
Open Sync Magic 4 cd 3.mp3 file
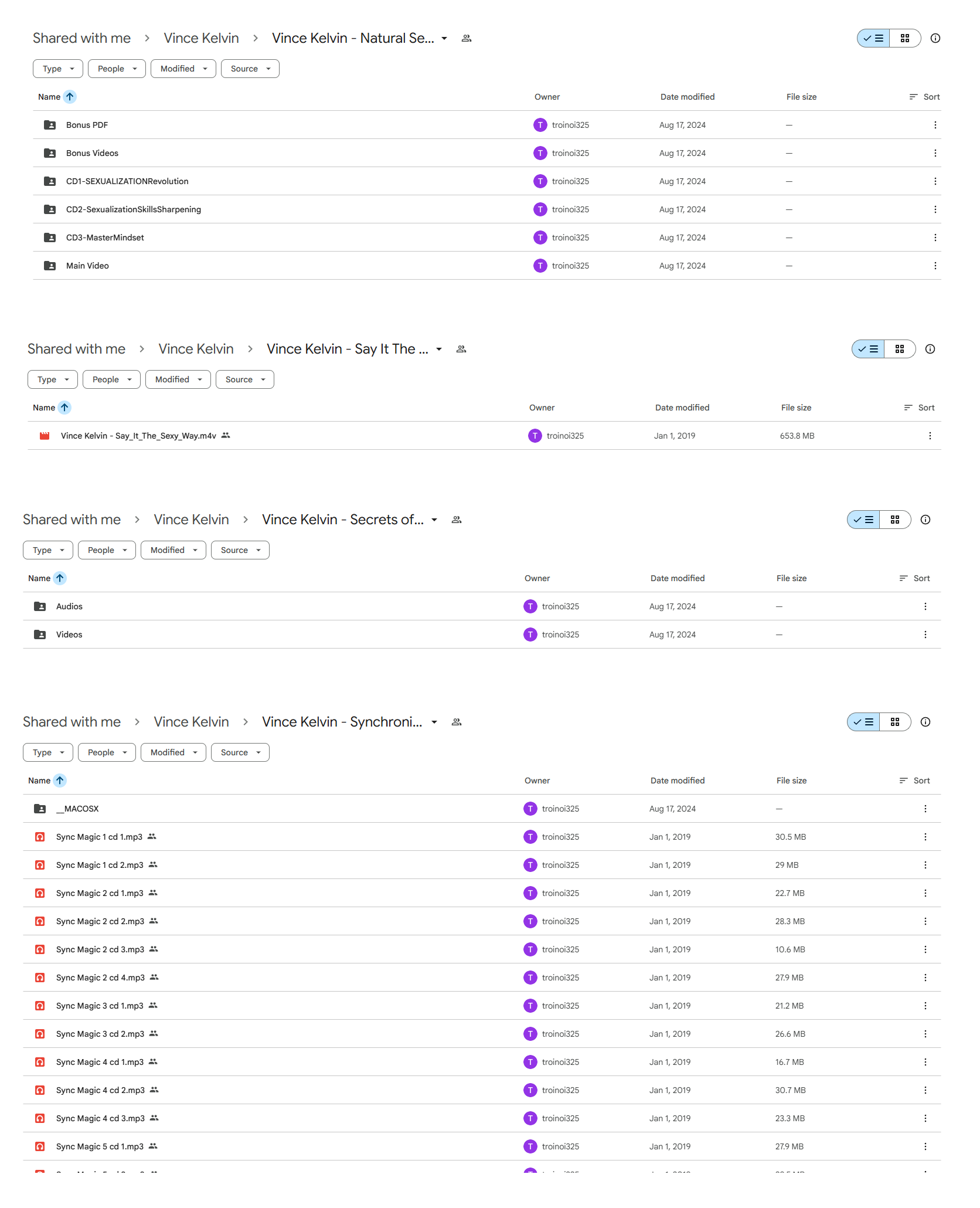(482, 1118)
